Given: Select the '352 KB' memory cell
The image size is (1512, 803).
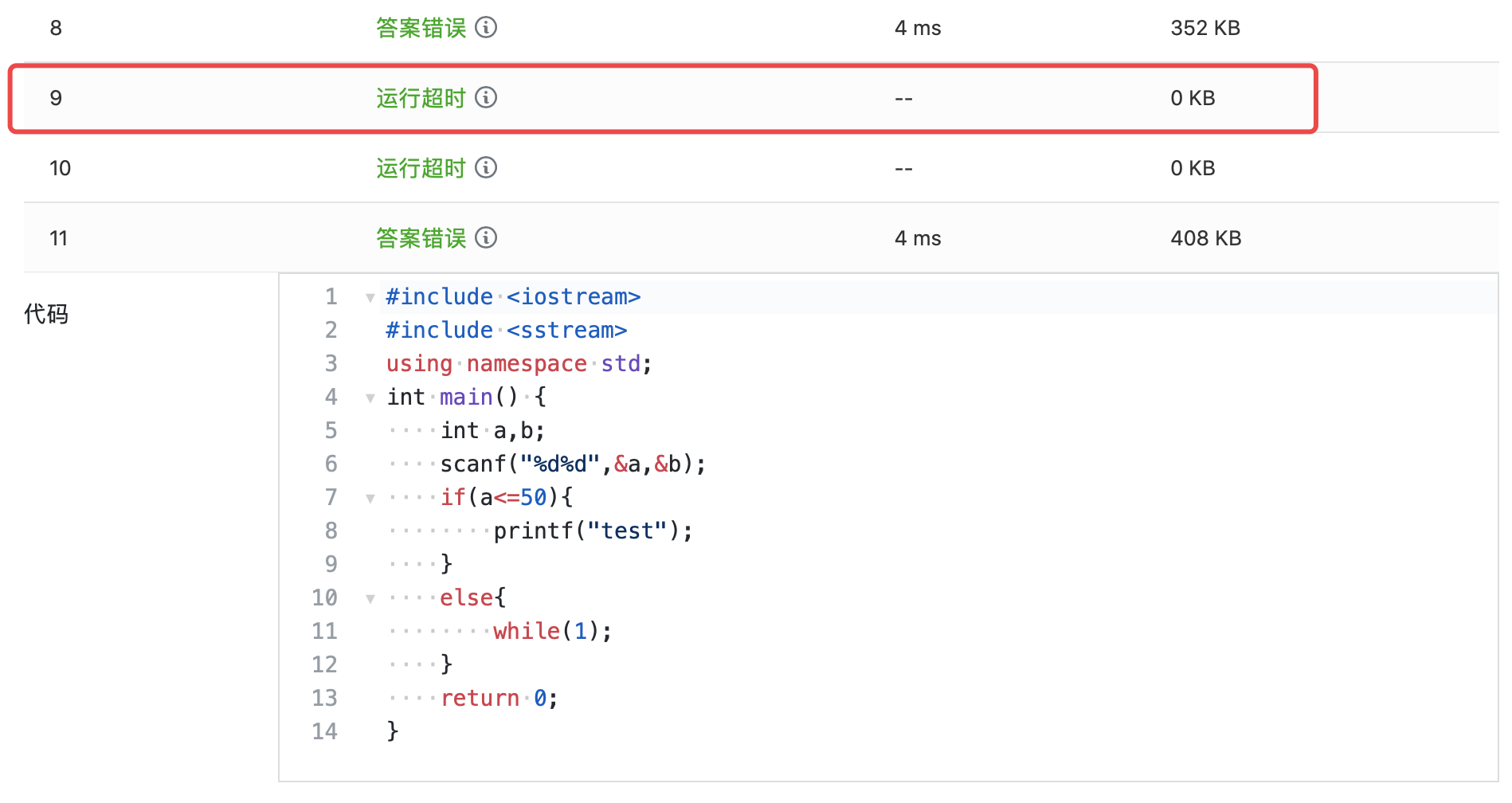Looking at the screenshot, I should point(1205,28).
